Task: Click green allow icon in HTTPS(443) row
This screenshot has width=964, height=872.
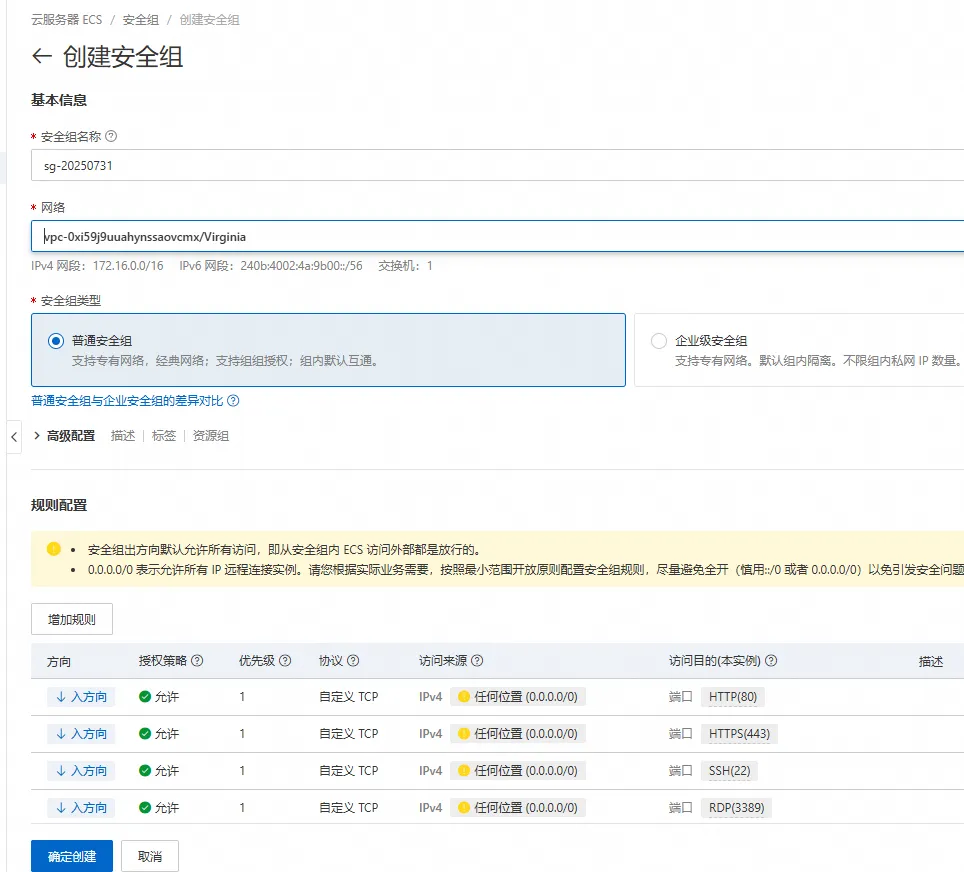Action: [145, 734]
